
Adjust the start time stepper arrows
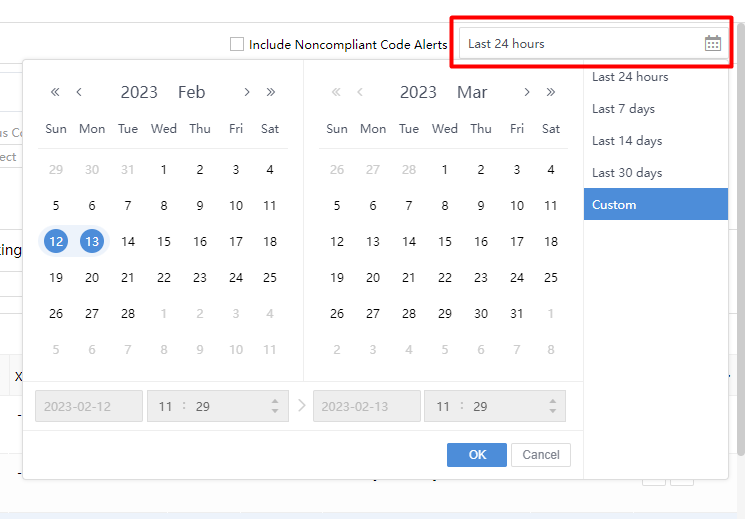(275, 406)
